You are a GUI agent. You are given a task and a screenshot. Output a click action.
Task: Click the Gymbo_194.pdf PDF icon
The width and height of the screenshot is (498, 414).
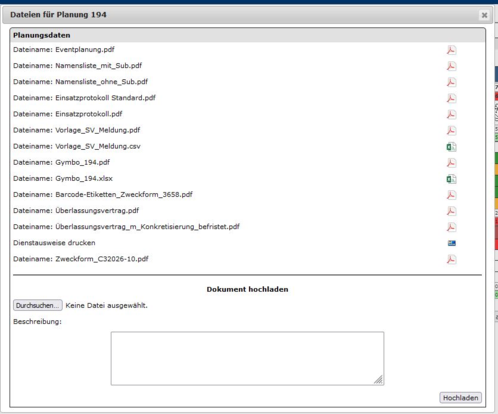[451, 163]
